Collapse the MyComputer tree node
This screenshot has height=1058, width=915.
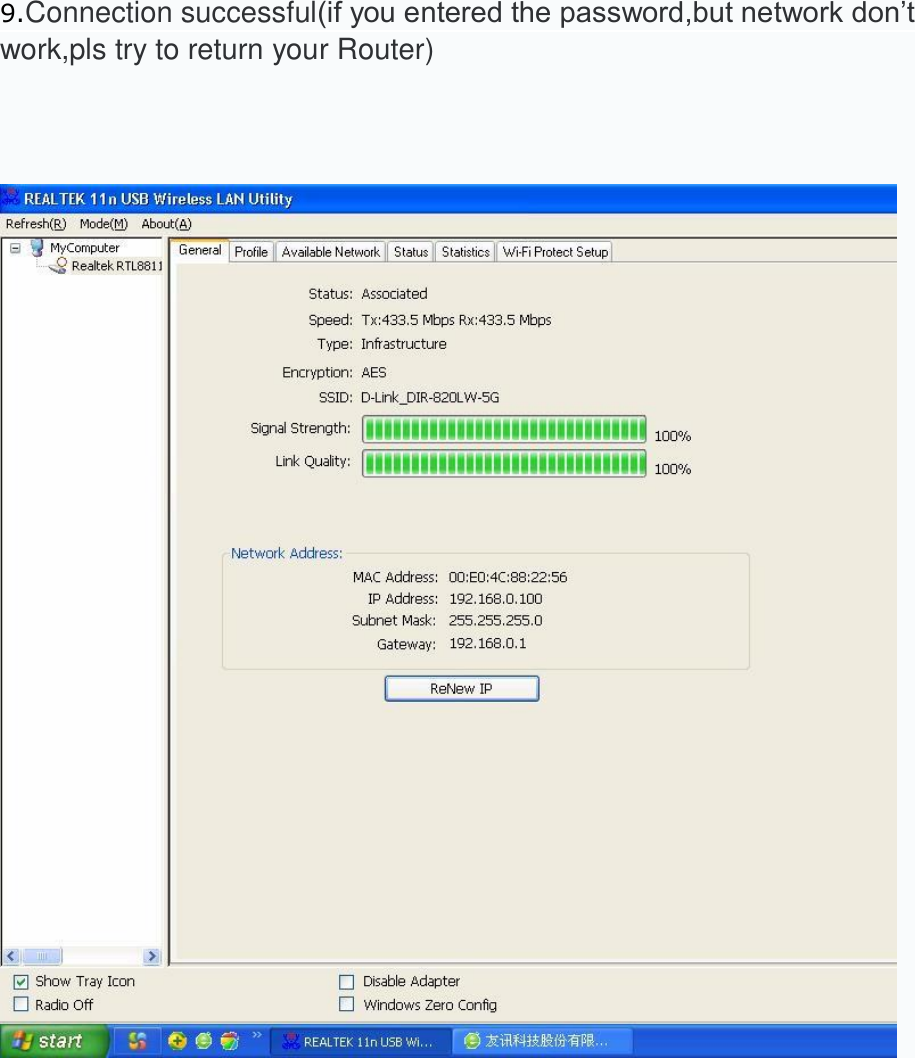coord(15,248)
